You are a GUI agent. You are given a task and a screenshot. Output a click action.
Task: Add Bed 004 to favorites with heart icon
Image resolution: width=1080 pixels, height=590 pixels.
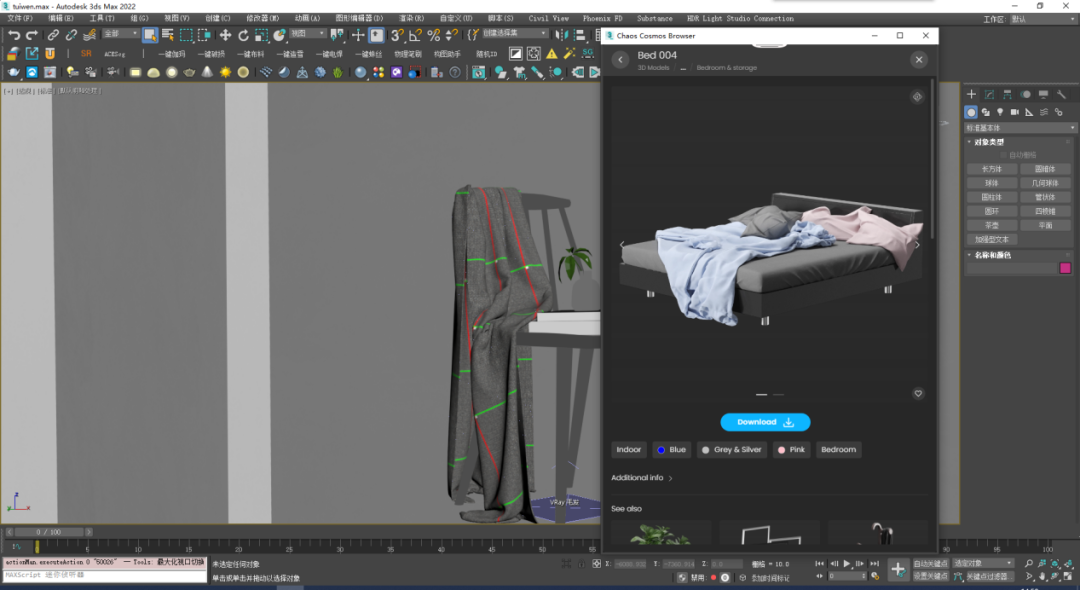(918, 394)
